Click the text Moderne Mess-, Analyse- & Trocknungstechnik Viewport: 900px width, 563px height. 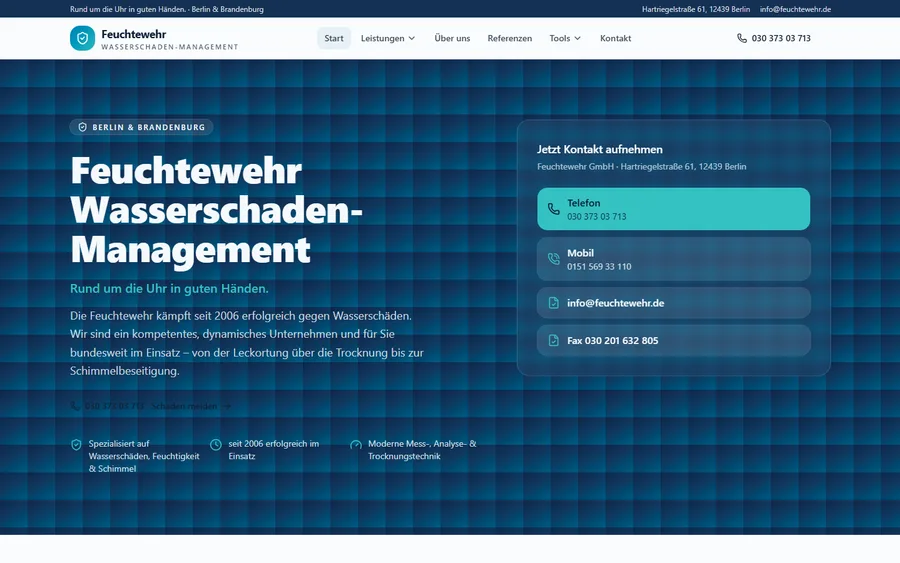click(x=422, y=450)
